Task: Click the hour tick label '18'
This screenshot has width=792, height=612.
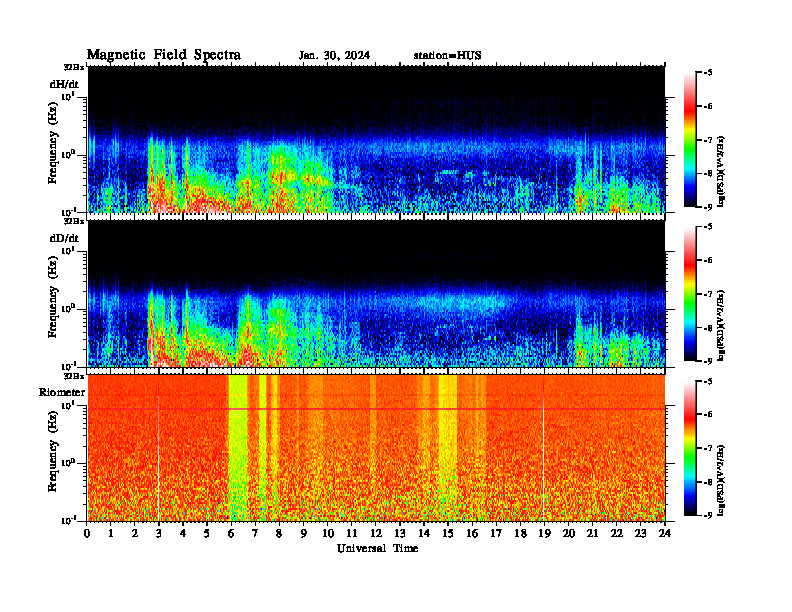Action: pyautogui.click(x=520, y=534)
